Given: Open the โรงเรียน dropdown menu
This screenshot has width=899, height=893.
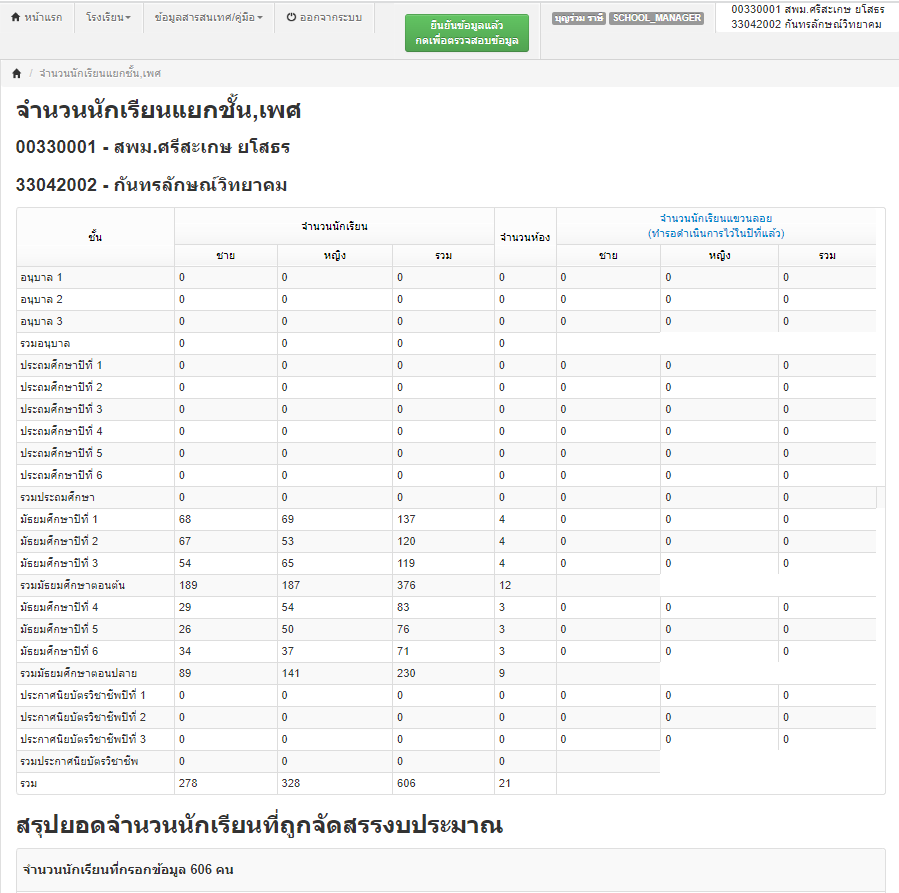Looking at the screenshot, I should coord(108,18).
